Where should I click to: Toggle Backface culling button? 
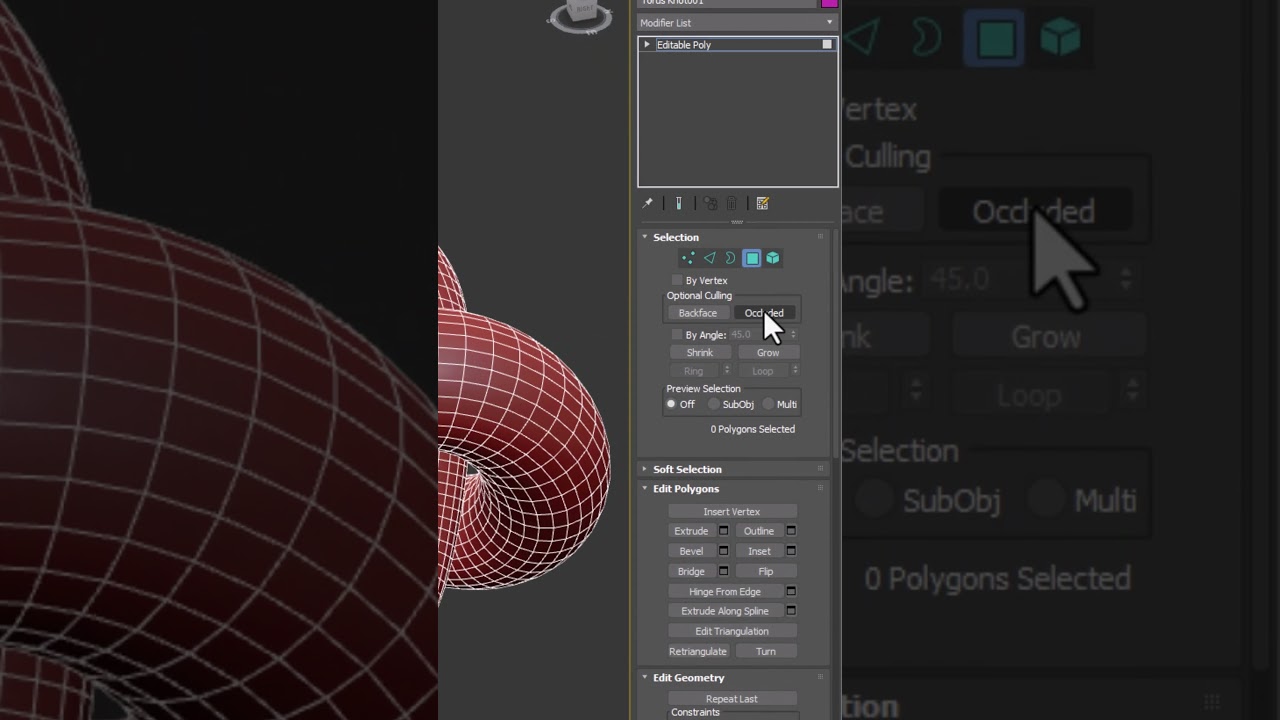(698, 313)
